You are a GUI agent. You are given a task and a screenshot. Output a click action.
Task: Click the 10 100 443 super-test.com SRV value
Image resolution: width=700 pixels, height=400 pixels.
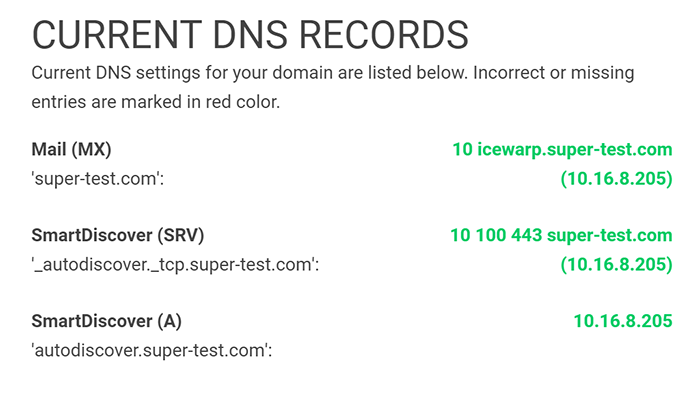(561, 235)
